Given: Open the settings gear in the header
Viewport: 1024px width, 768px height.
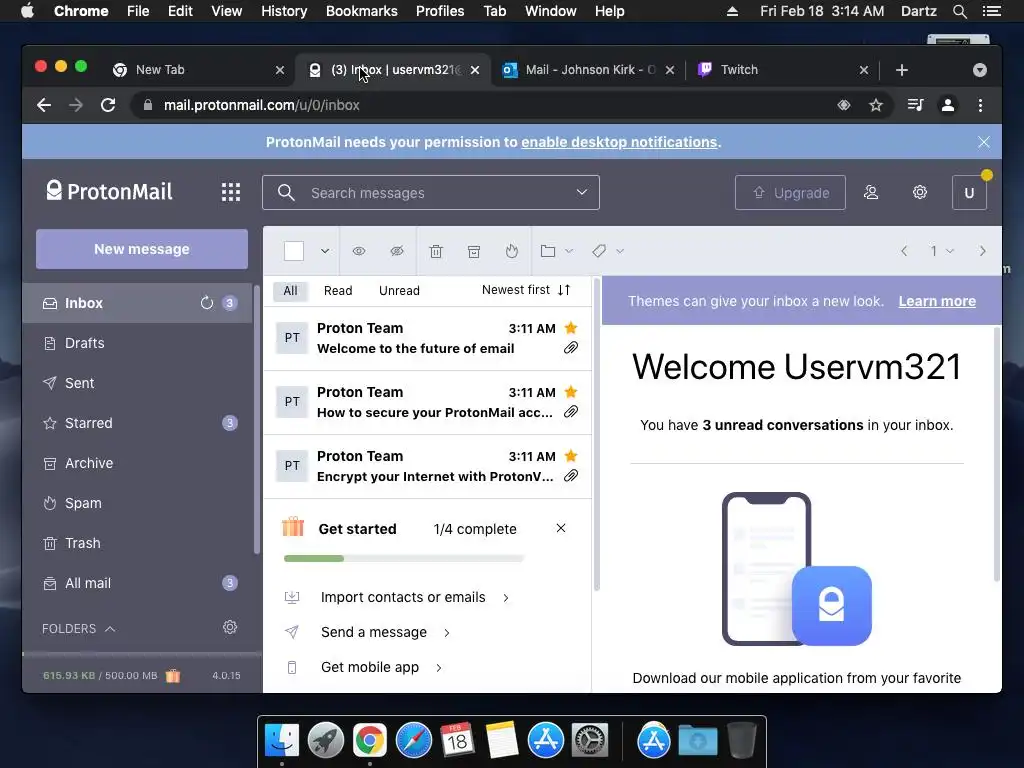Looking at the screenshot, I should 920,192.
